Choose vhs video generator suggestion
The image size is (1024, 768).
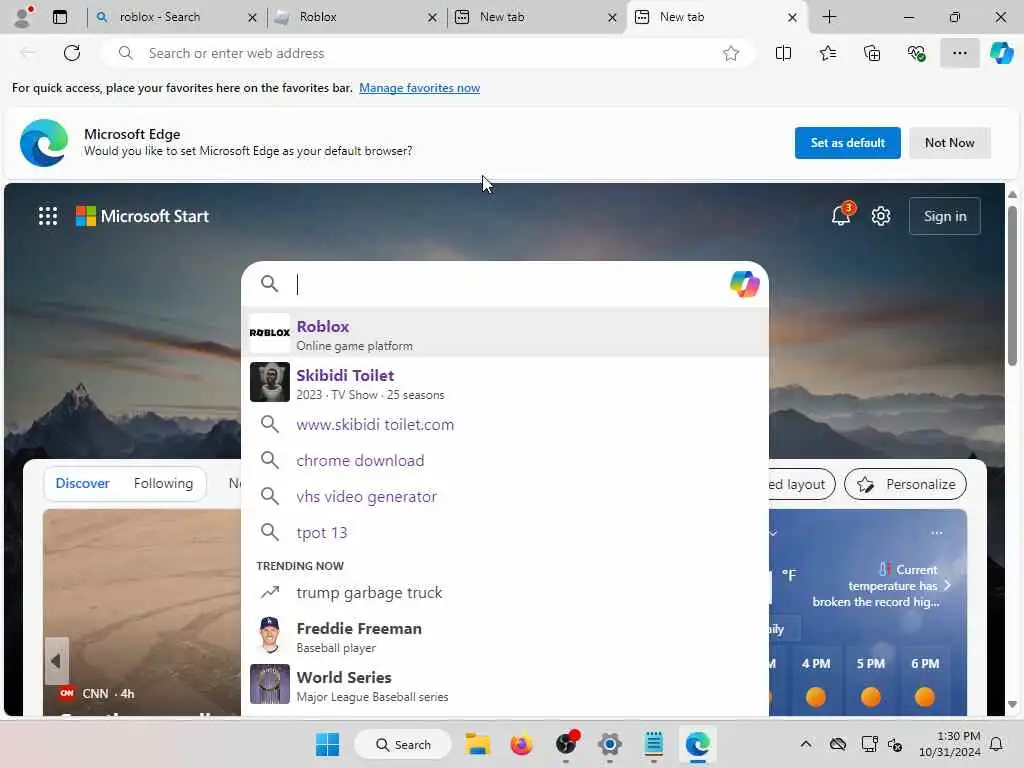[x=505, y=496]
